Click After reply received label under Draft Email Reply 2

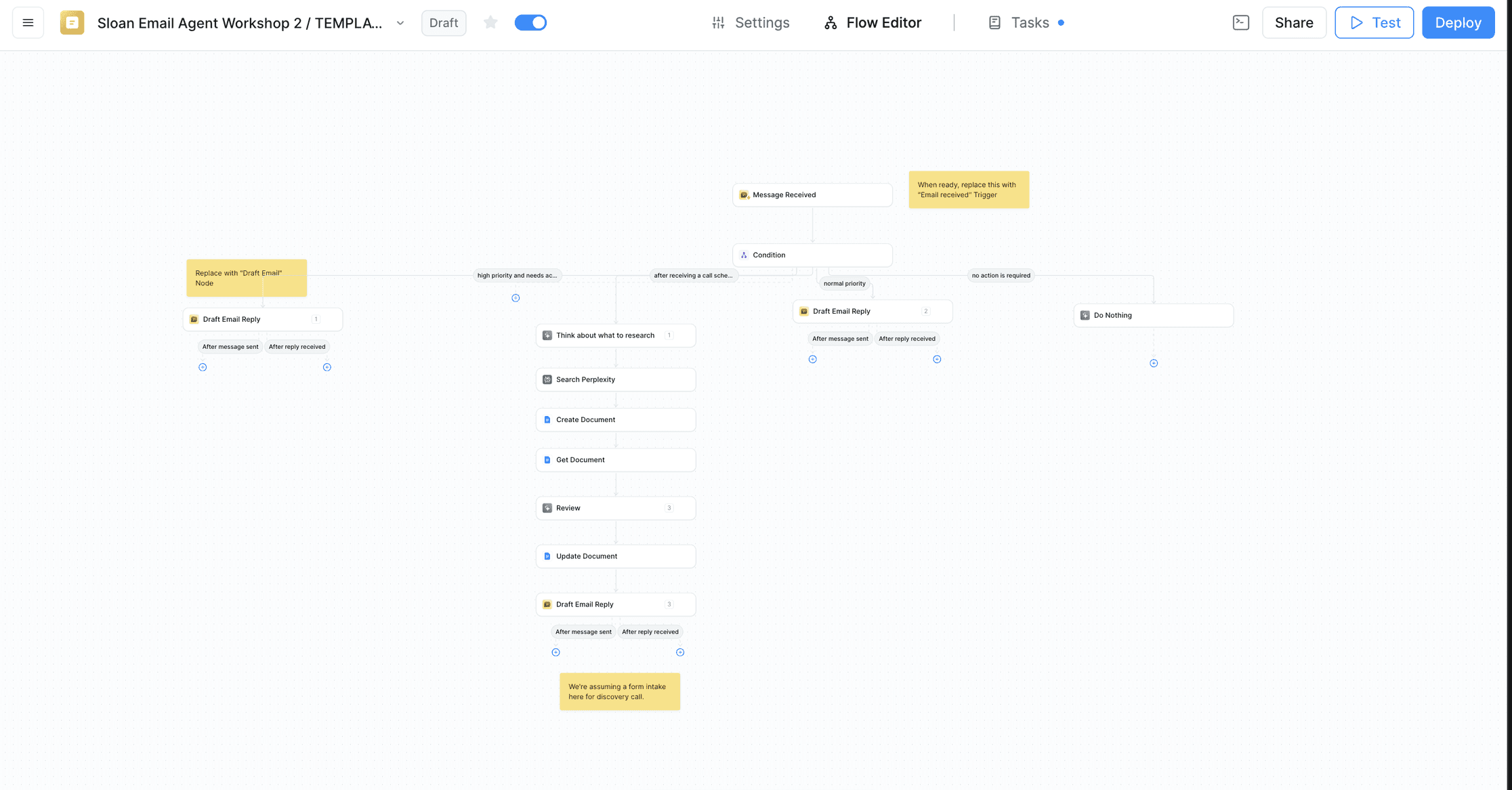(907, 339)
